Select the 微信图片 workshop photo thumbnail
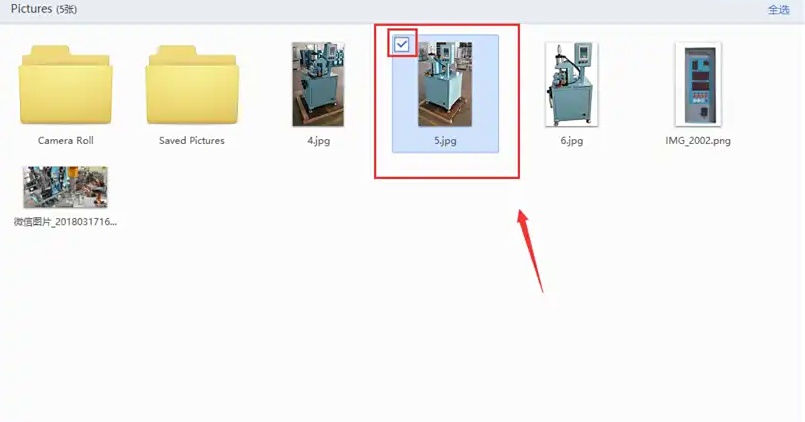805x422 pixels. (x=65, y=187)
